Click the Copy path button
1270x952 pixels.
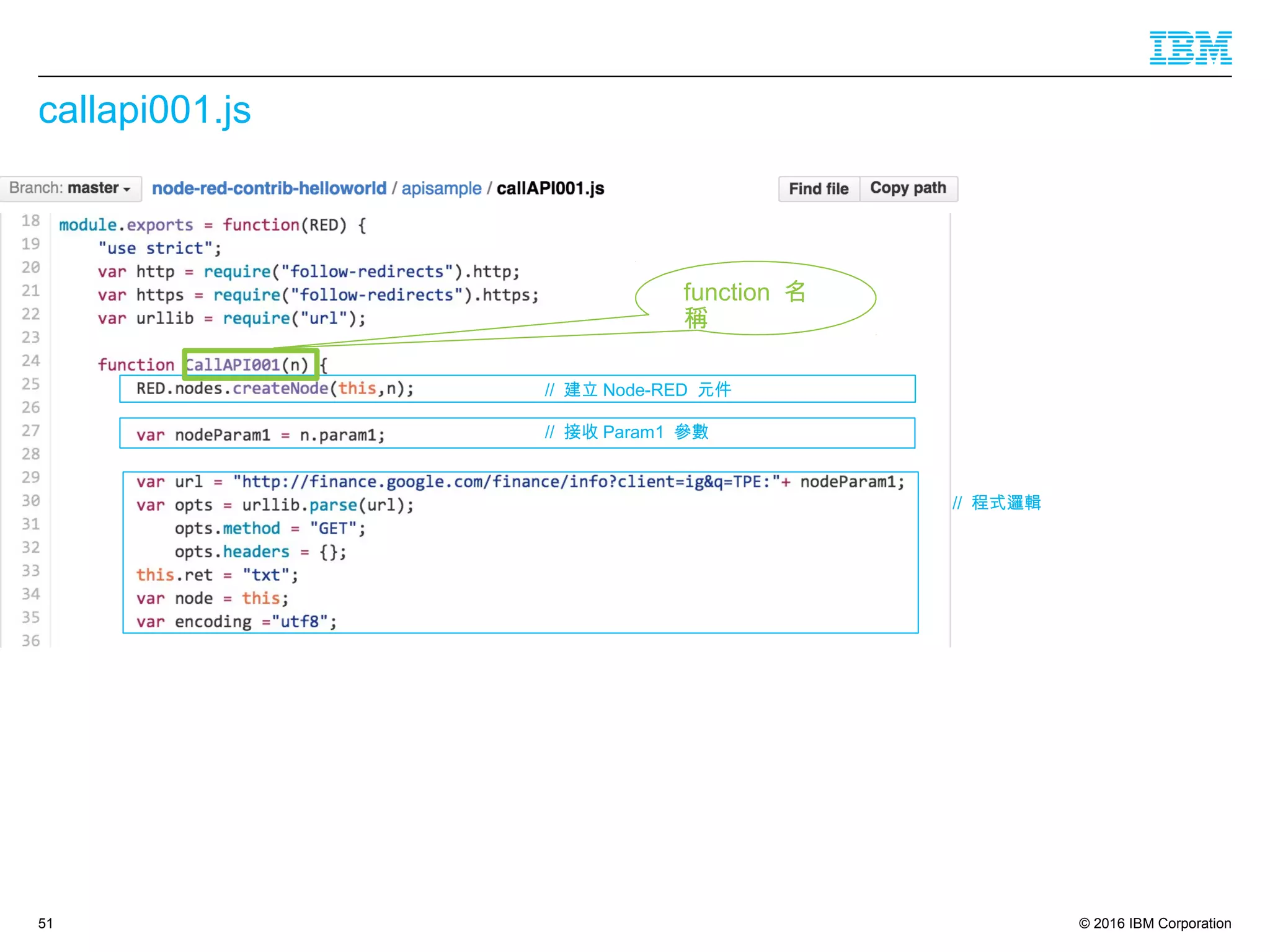click(x=908, y=188)
